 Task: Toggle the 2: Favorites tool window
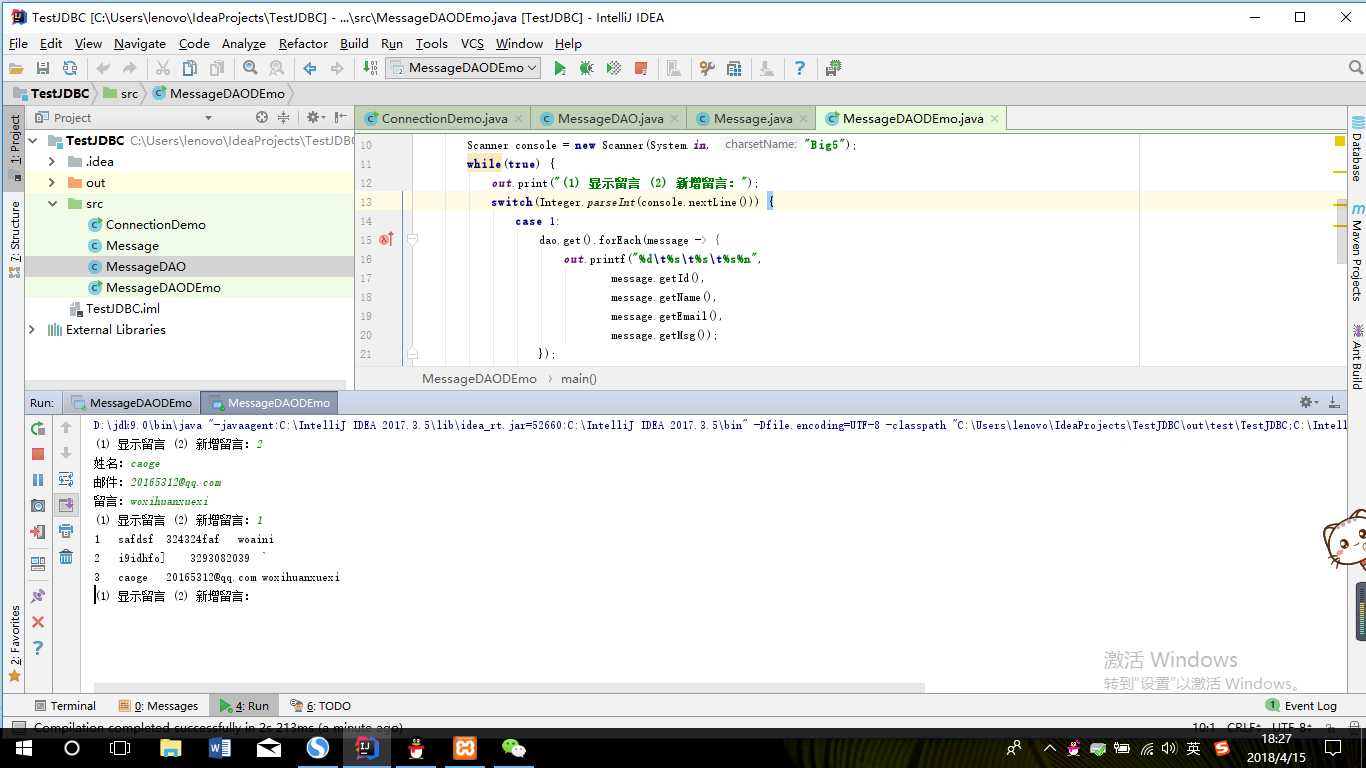point(14,642)
